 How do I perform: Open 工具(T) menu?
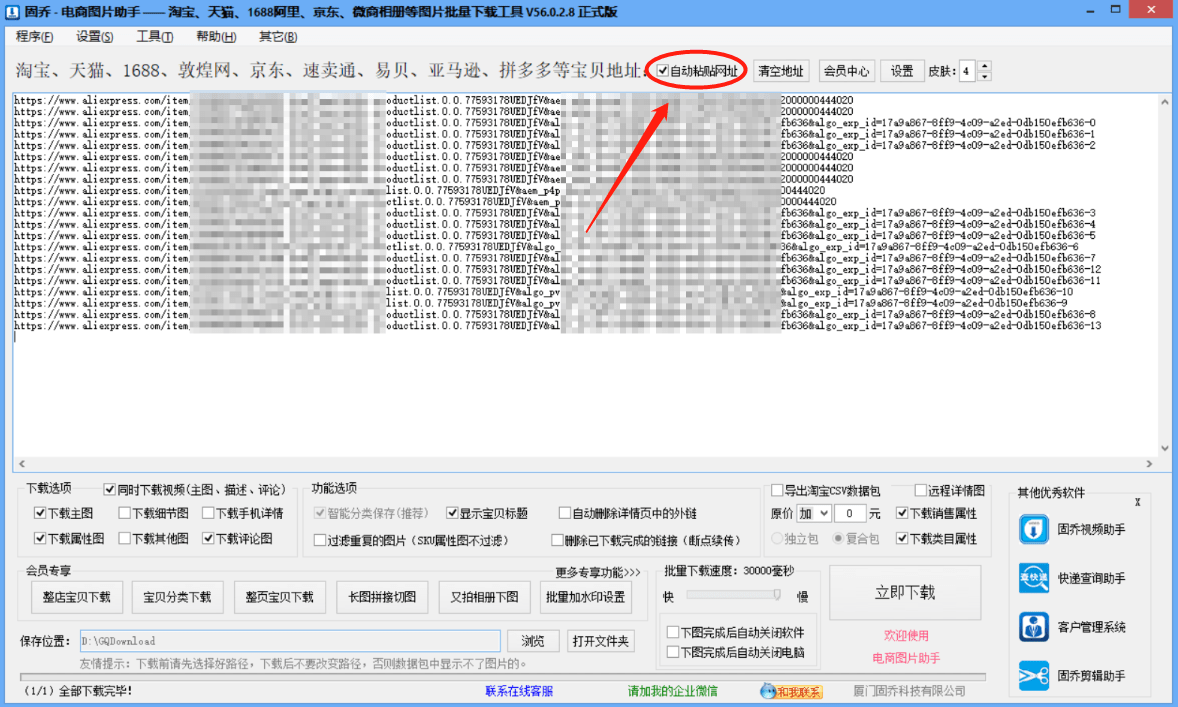(x=155, y=37)
